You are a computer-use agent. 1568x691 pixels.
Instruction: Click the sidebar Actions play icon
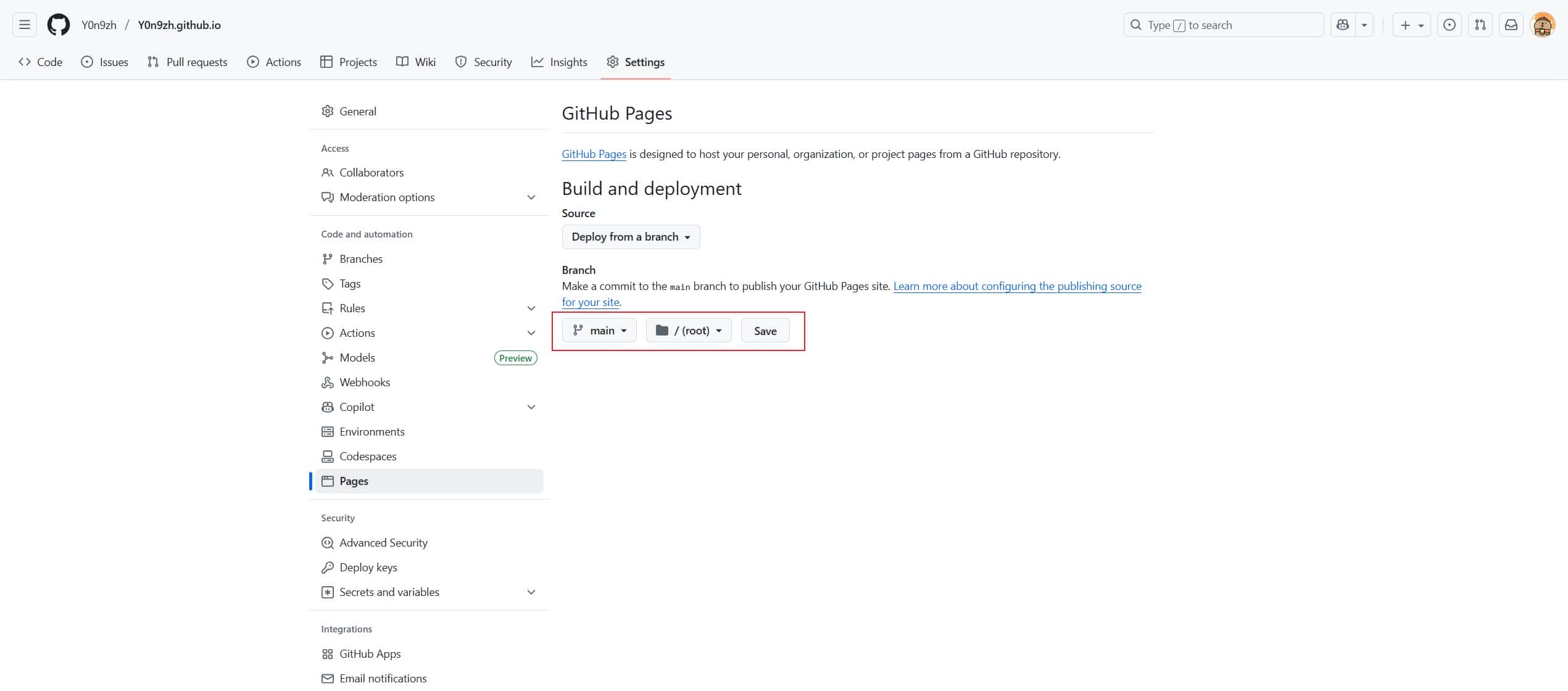(328, 333)
